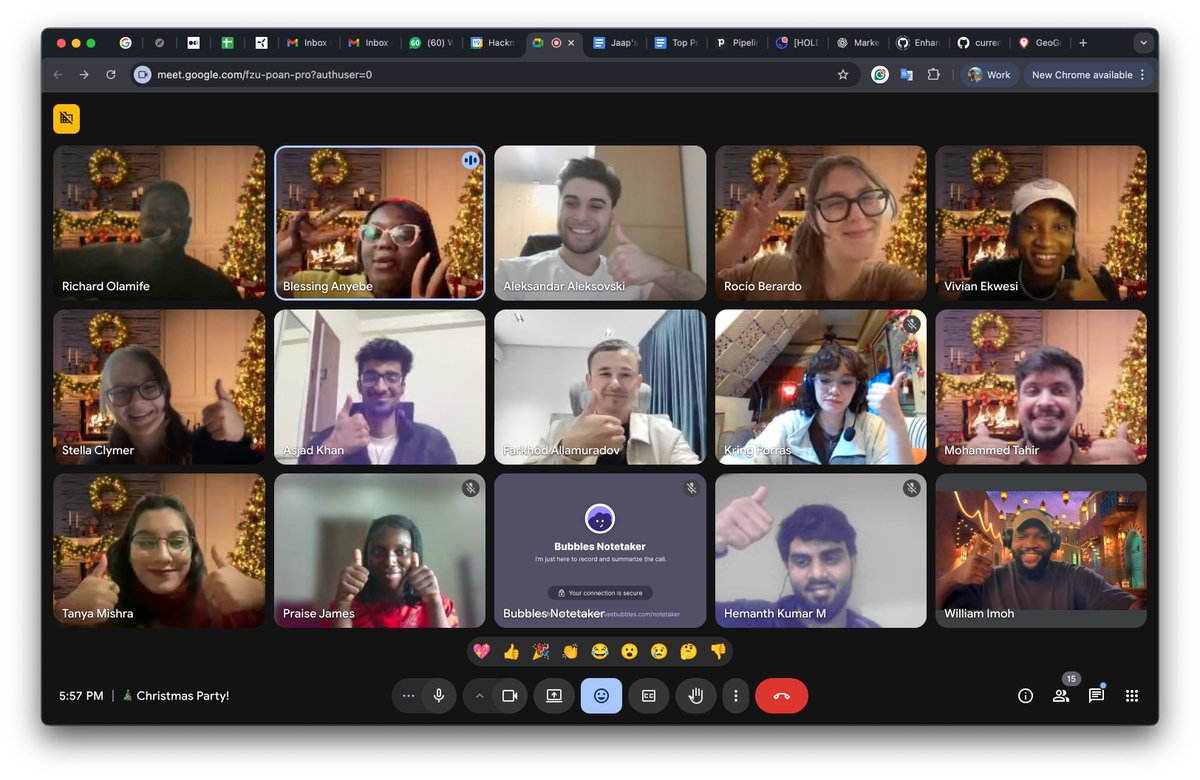Send the thumbs down reaction

(x=717, y=652)
